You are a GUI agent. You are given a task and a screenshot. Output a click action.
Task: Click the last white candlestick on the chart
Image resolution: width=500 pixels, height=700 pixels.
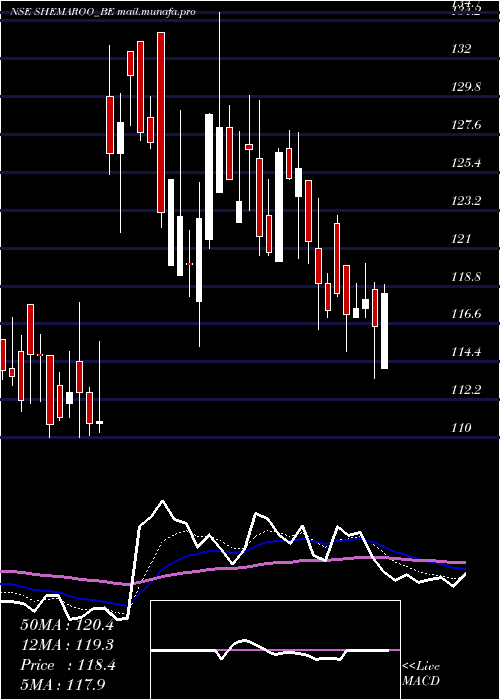384,331
